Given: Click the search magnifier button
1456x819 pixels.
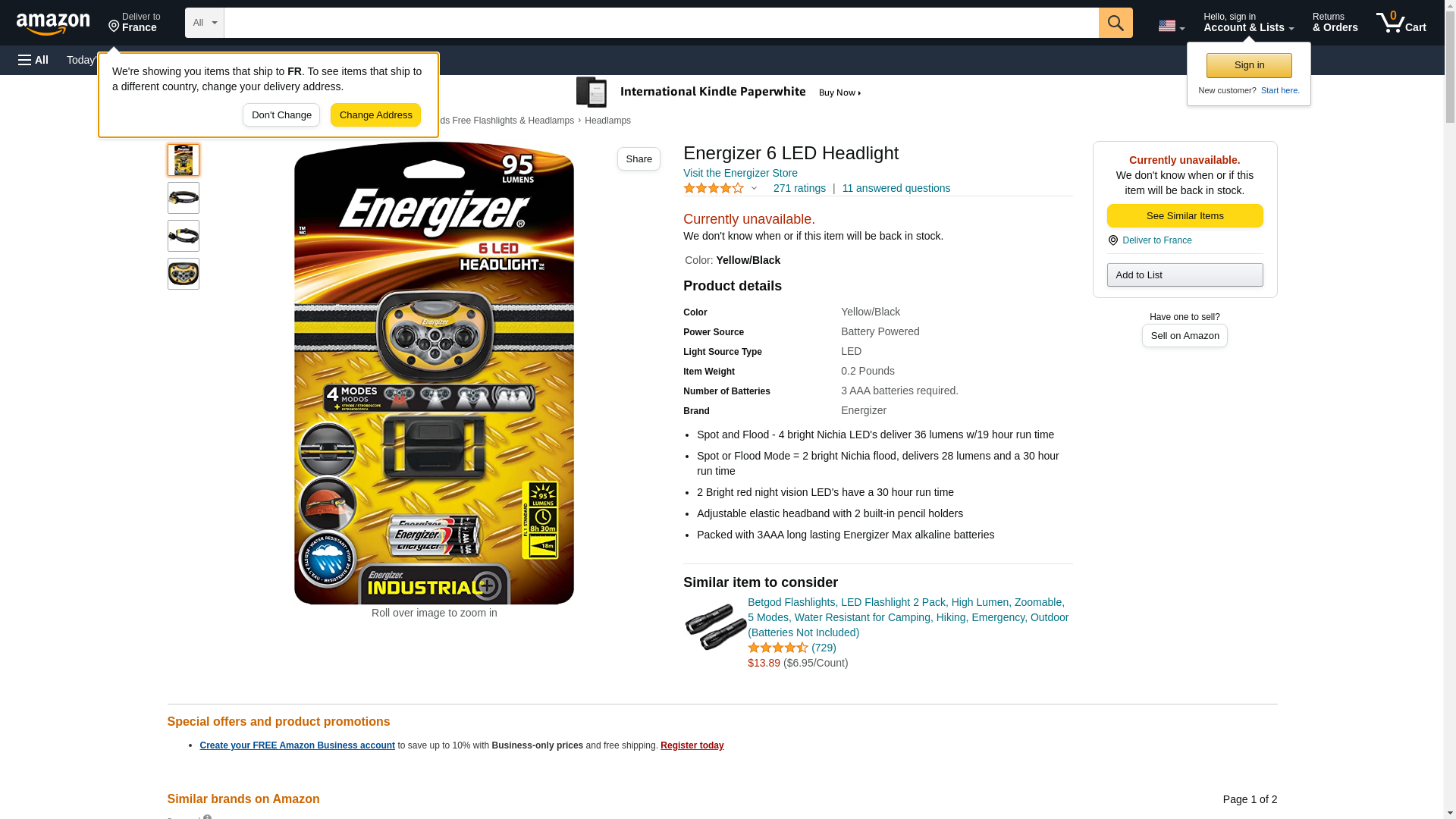Looking at the screenshot, I should 1116,23.
